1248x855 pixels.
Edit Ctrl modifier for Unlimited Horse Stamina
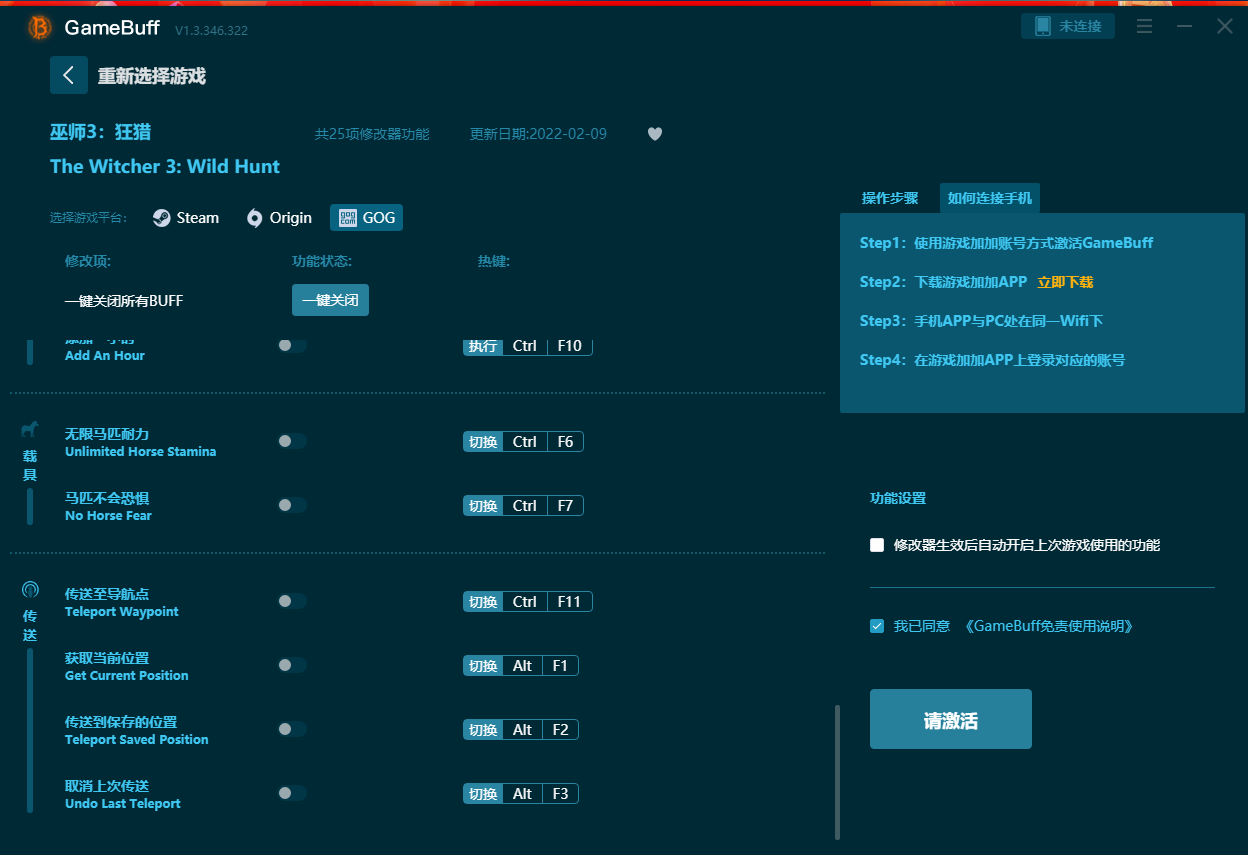point(525,441)
